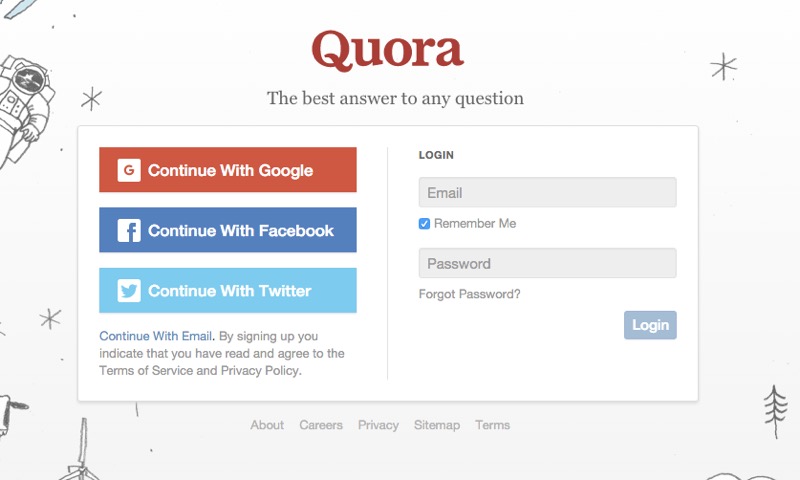Focus the Email input field

pyautogui.click(x=547, y=192)
